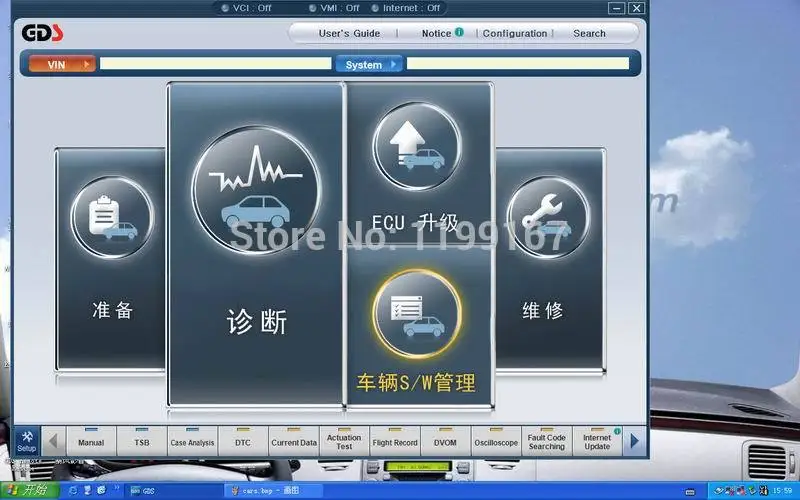
Task: Select the 准备 preparation clipboard icon
Action: click(x=112, y=217)
